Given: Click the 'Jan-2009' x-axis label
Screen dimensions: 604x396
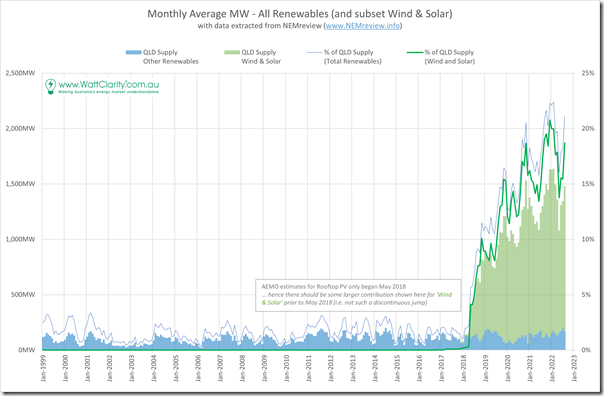Looking at the screenshot, I should (264, 368).
